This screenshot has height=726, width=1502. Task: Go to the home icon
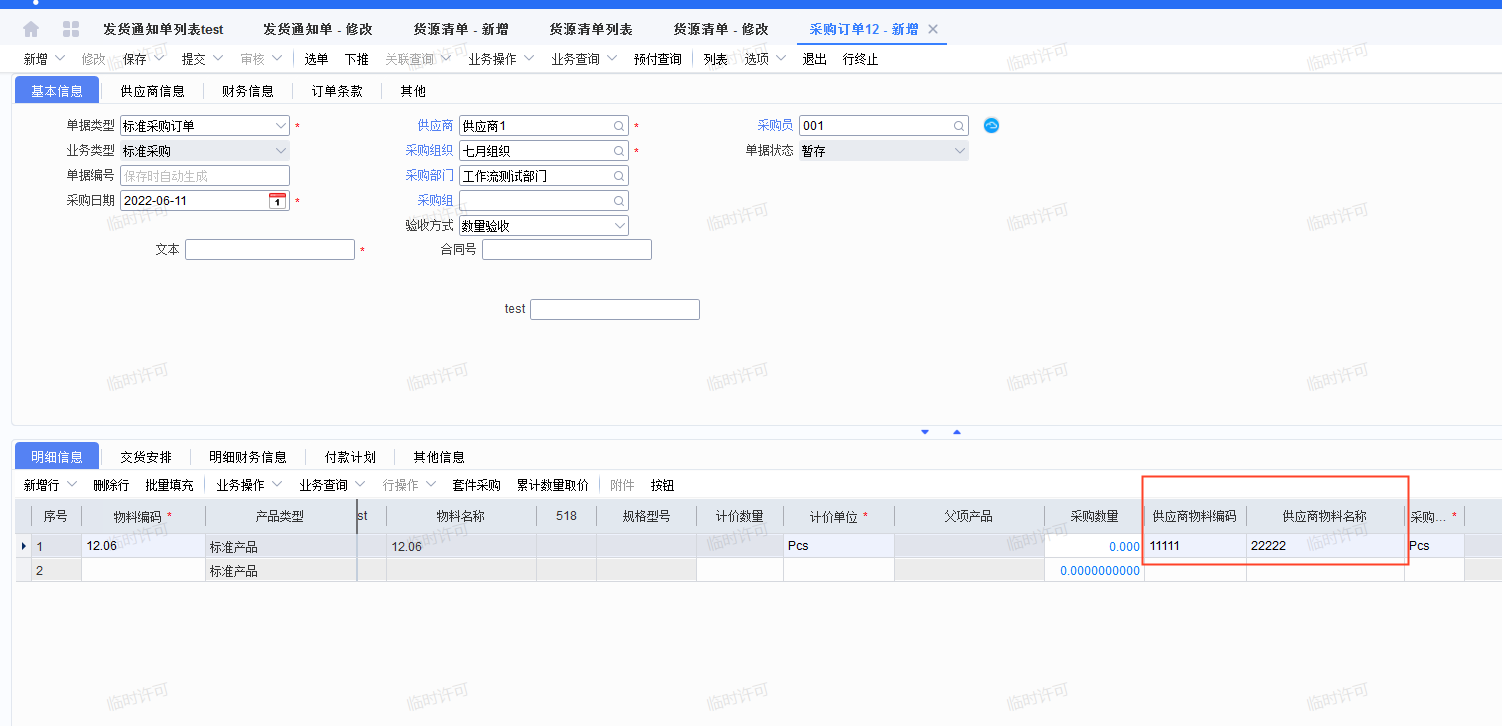pos(31,29)
